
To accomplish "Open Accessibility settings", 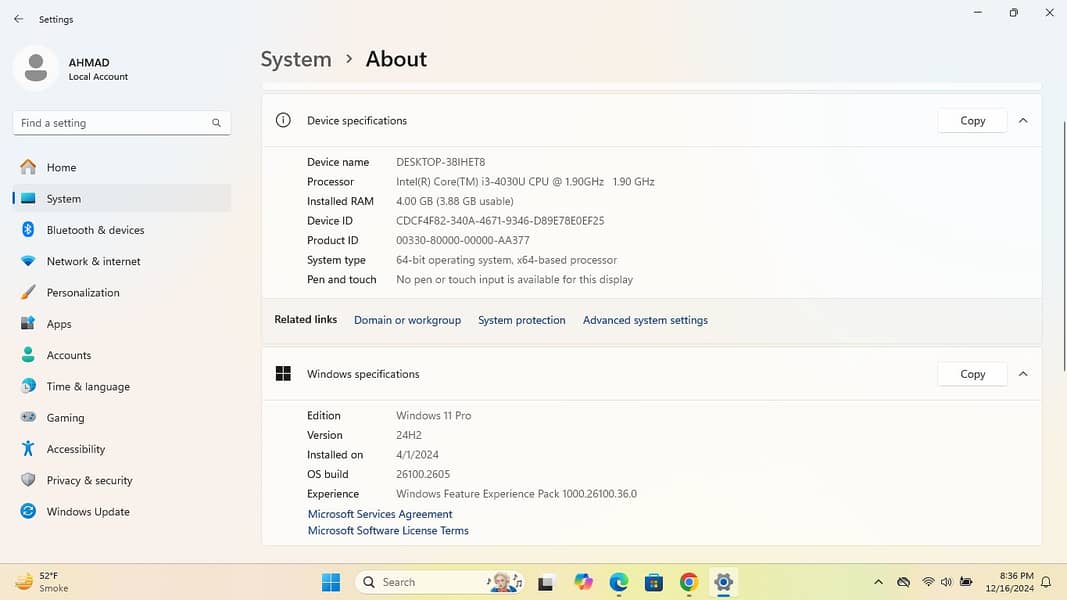I will [75, 449].
